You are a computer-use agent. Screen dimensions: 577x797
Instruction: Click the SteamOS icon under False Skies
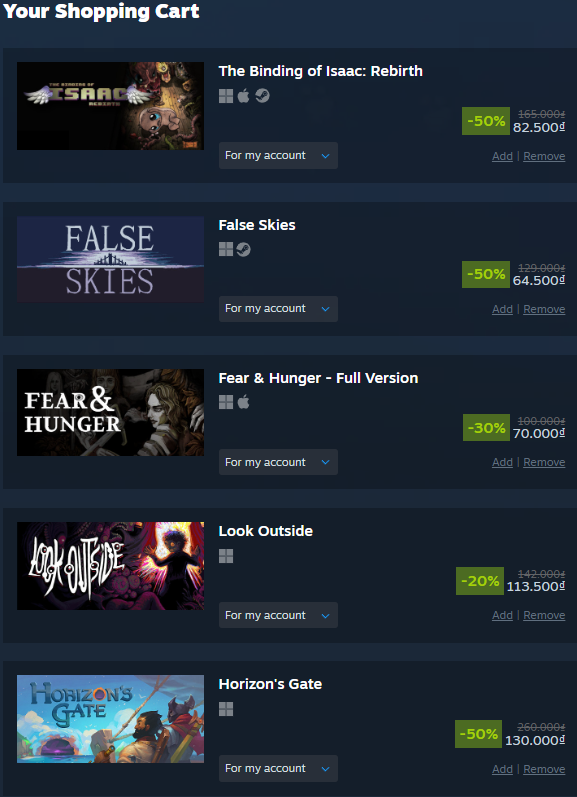pos(244,249)
